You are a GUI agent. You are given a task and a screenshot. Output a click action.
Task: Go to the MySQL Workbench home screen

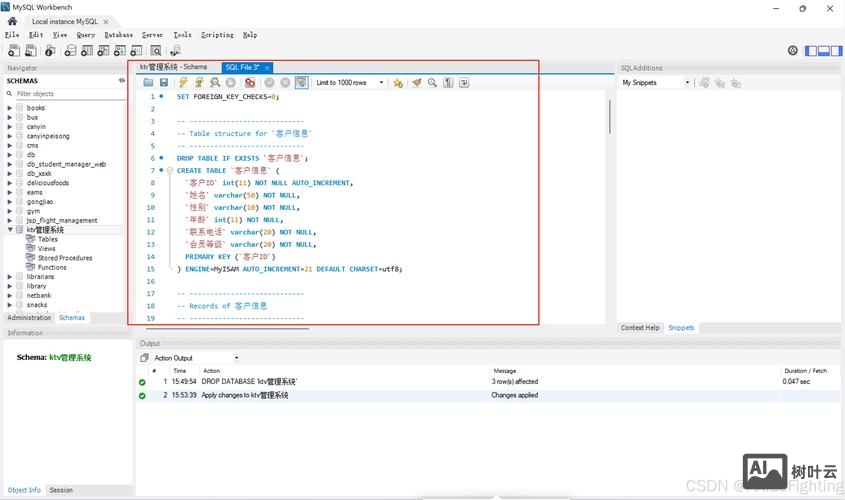click(x=12, y=21)
